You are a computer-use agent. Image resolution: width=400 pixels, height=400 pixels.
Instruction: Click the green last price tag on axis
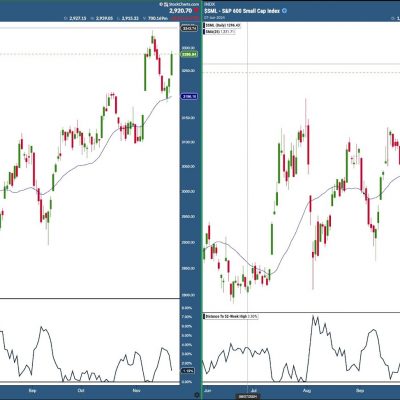(x=189, y=54)
